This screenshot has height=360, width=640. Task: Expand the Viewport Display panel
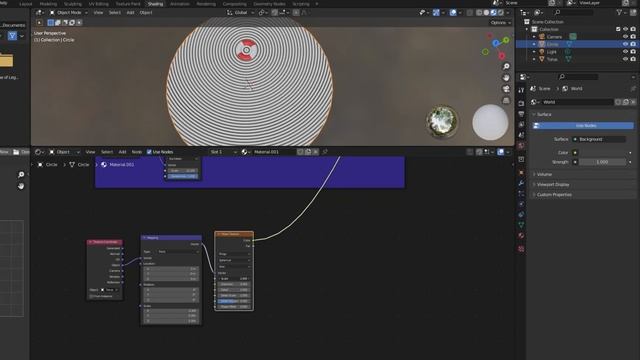tap(552, 184)
